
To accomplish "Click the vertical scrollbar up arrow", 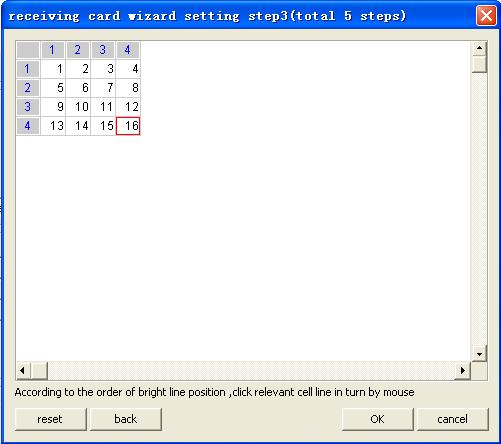I will point(479,48).
